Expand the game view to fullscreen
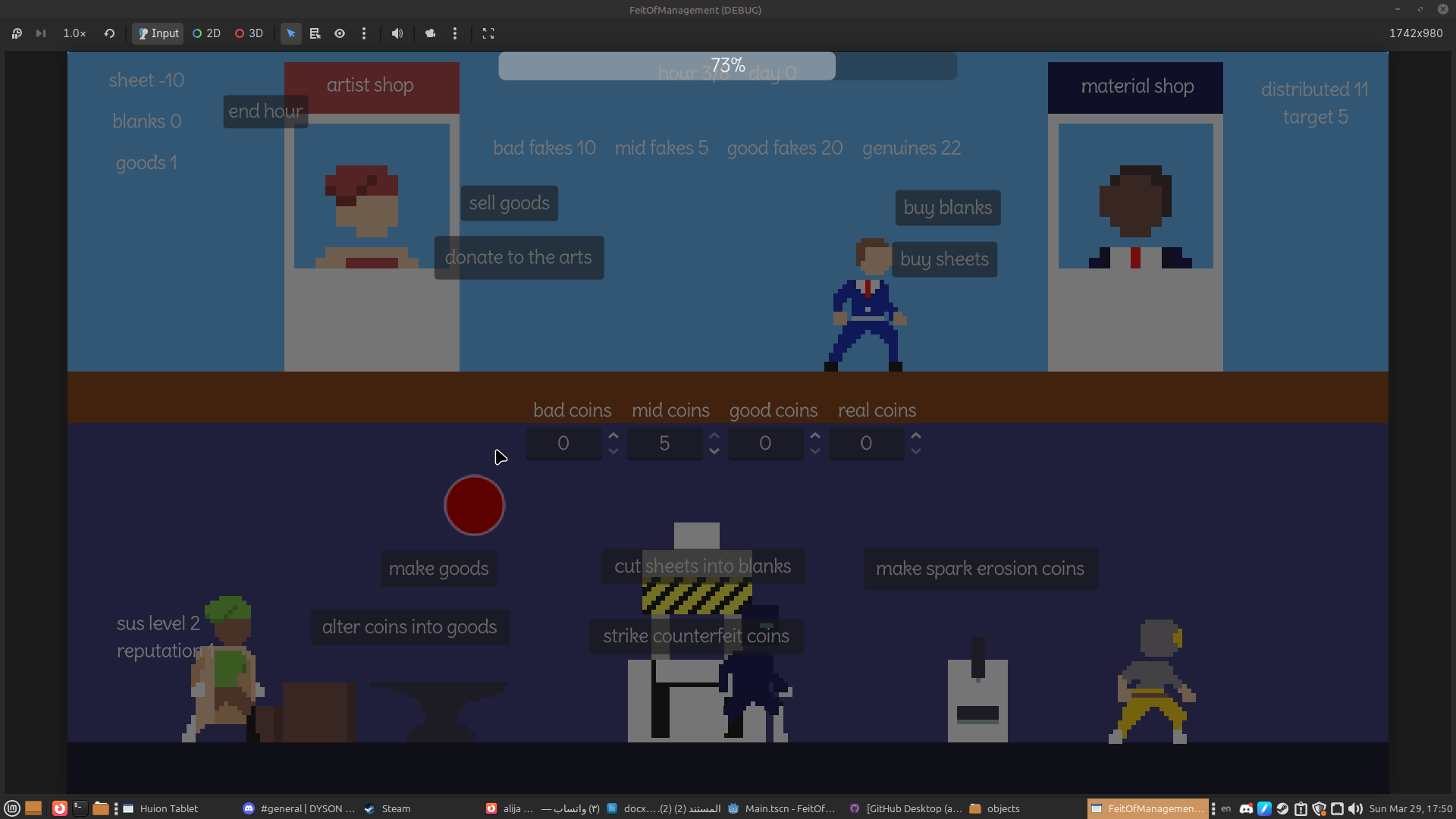The height and width of the screenshot is (819, 1456). (x=488, y=33)
